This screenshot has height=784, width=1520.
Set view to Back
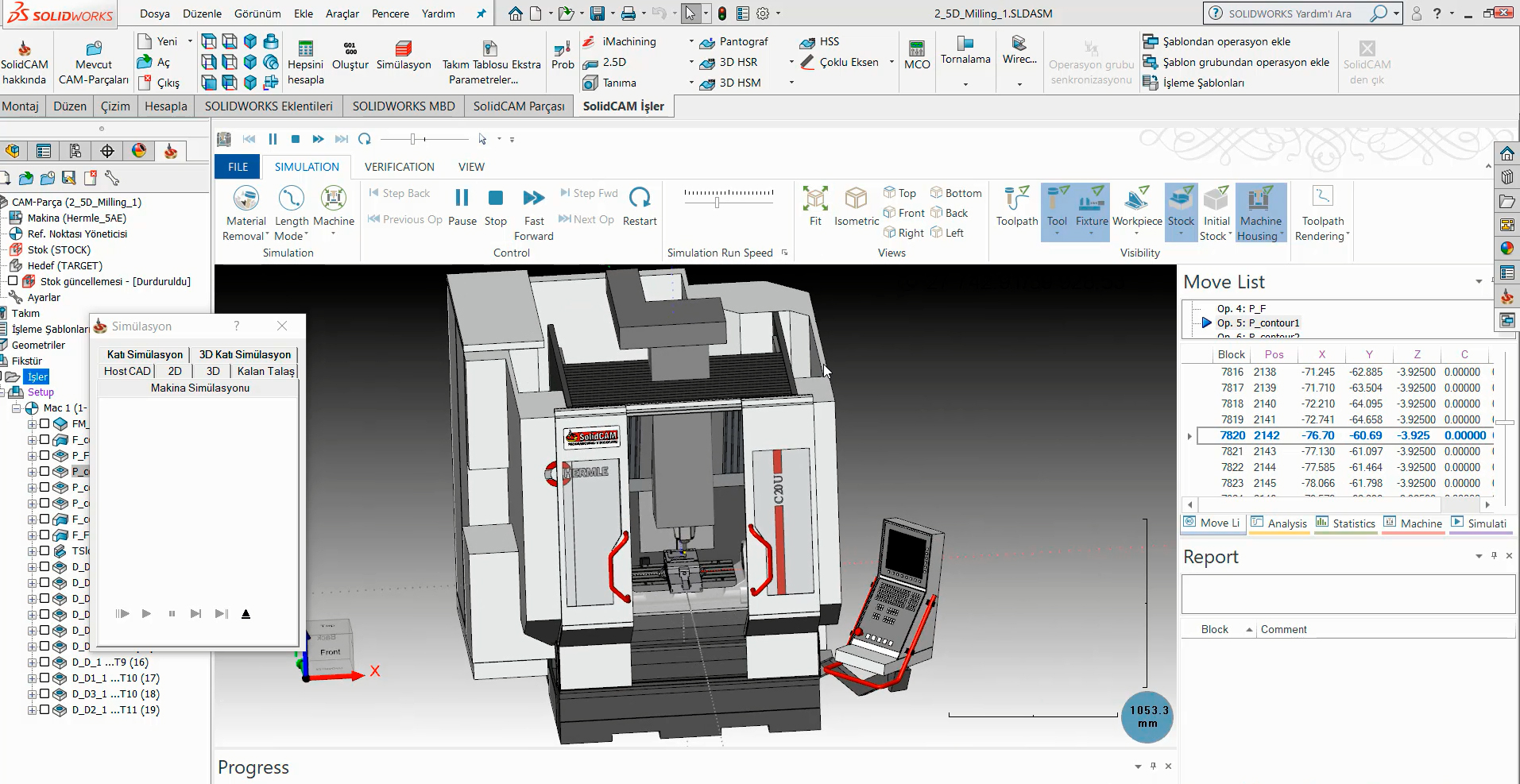949,213
